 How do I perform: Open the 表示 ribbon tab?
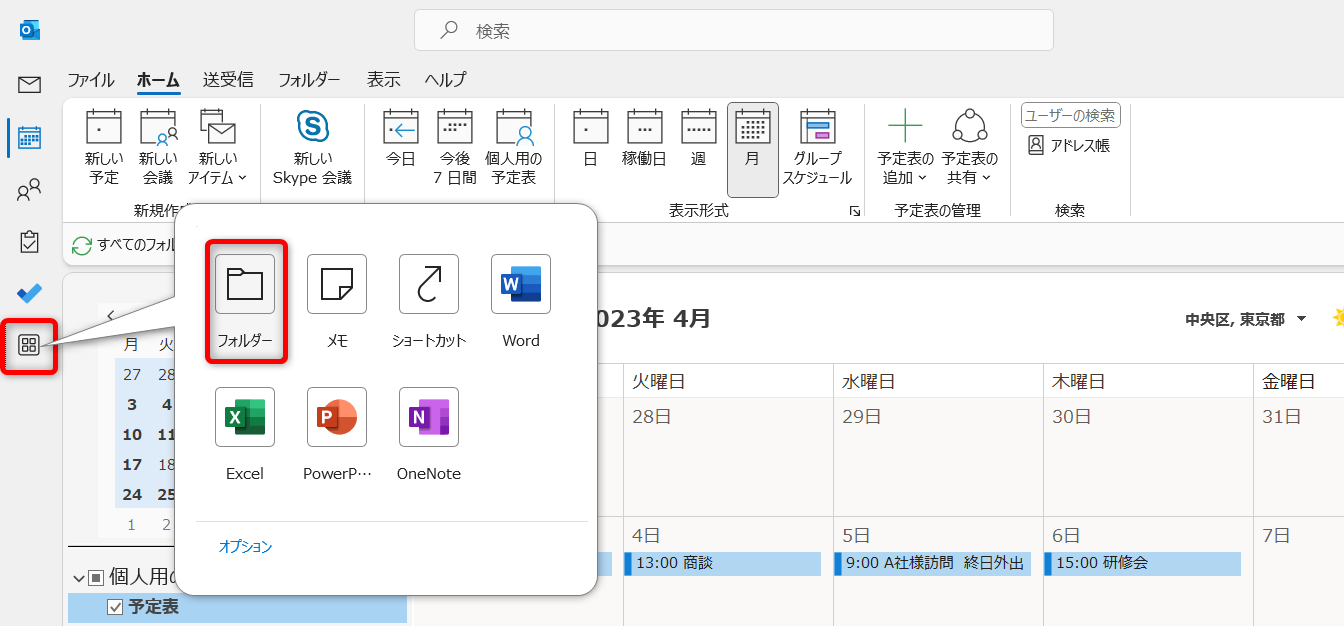click(383, 80)
